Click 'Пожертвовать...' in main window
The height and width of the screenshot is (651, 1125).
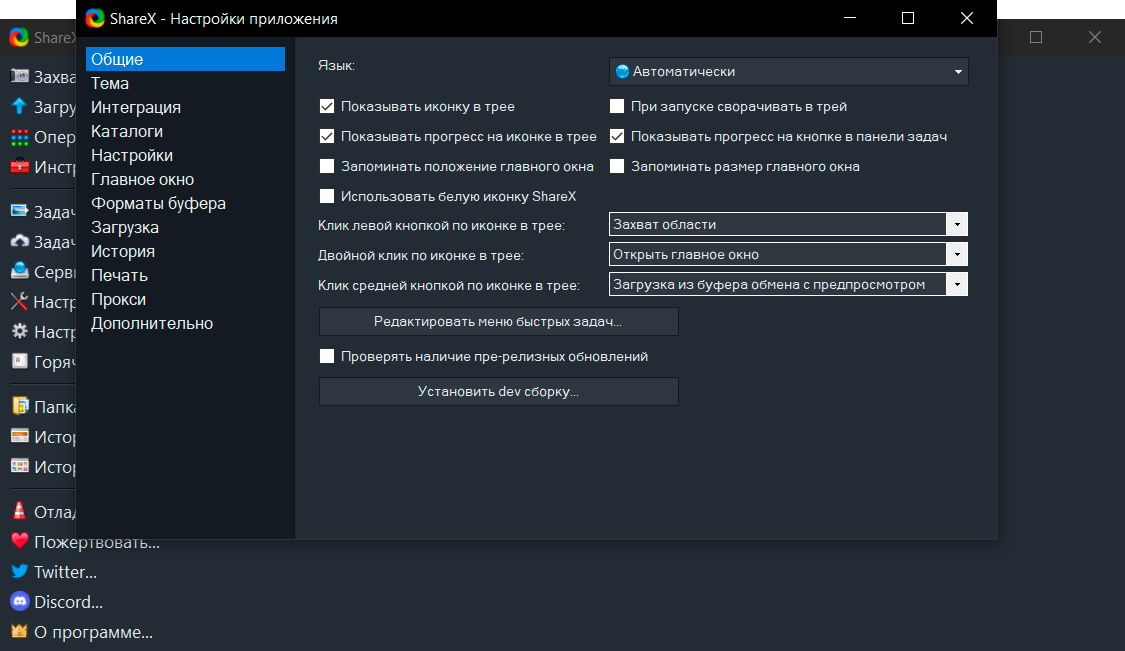(x=97, y=542)
